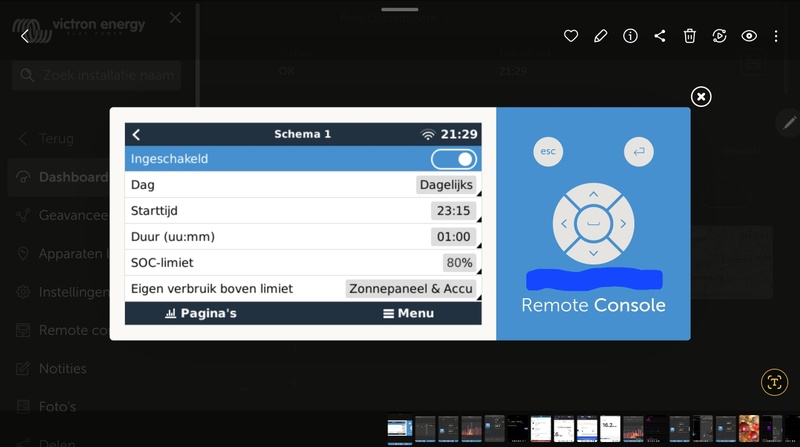This screenshot has height=447, width=800.
Task: Click the right arrow on d-pad
Action: click(623, 224)
